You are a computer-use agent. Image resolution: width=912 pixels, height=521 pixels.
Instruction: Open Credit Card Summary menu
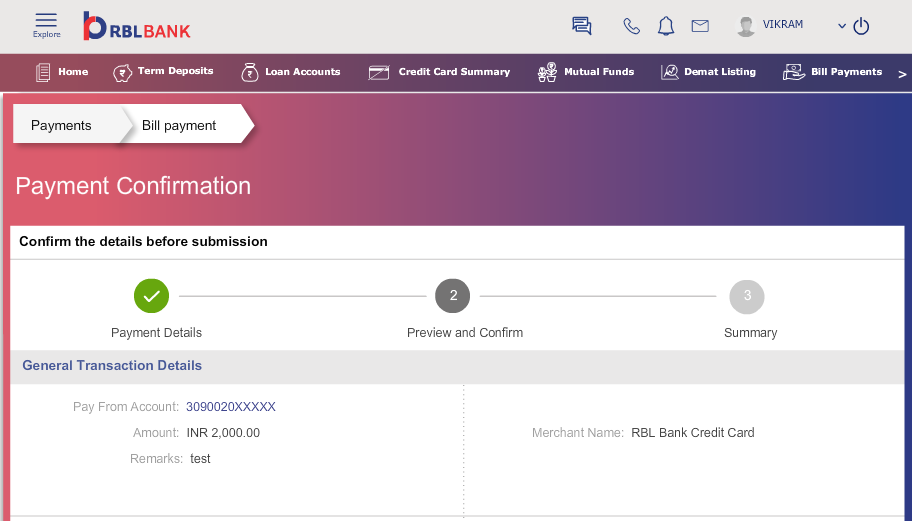click(x=439, y=72)
